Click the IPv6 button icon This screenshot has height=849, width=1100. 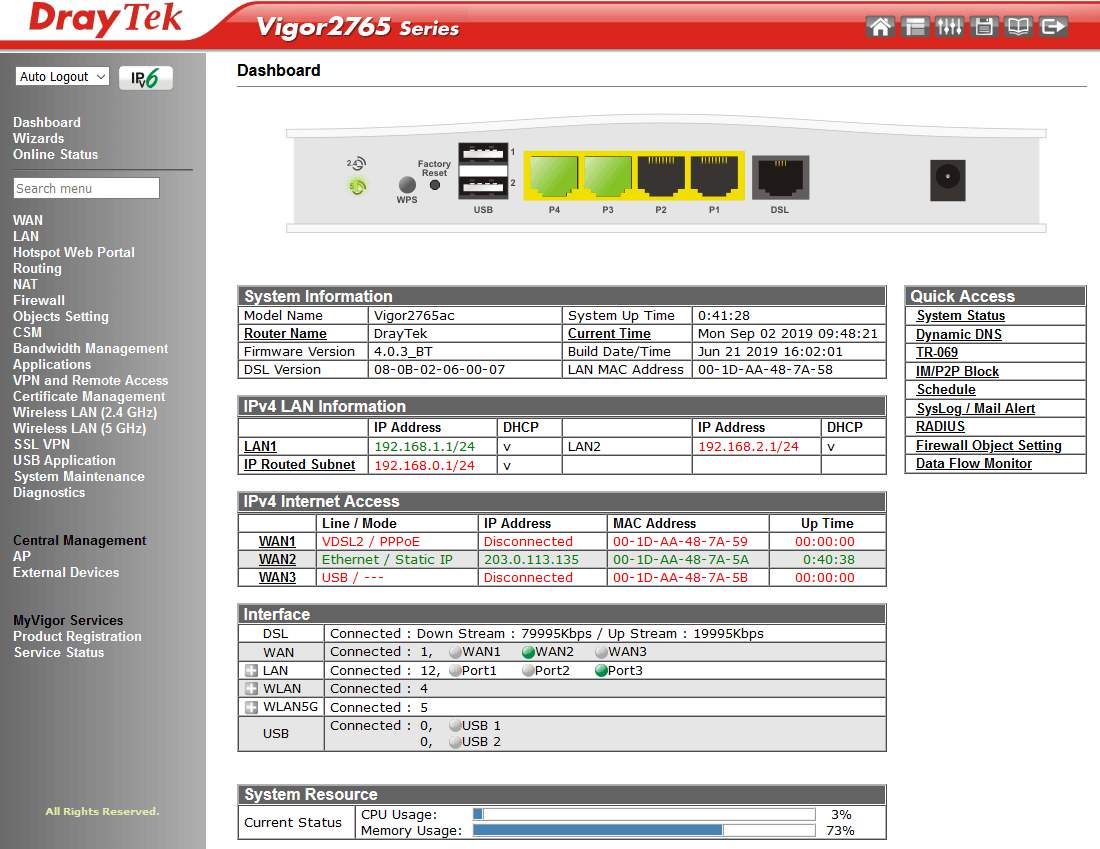point(145,78)
